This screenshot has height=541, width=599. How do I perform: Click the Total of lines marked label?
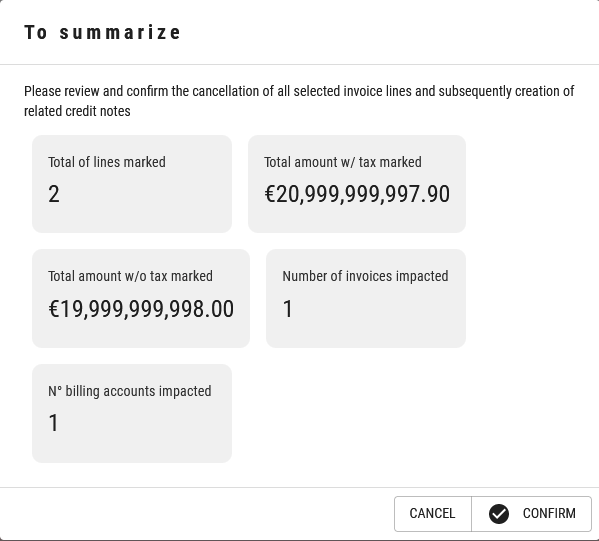tap(107, 162)
